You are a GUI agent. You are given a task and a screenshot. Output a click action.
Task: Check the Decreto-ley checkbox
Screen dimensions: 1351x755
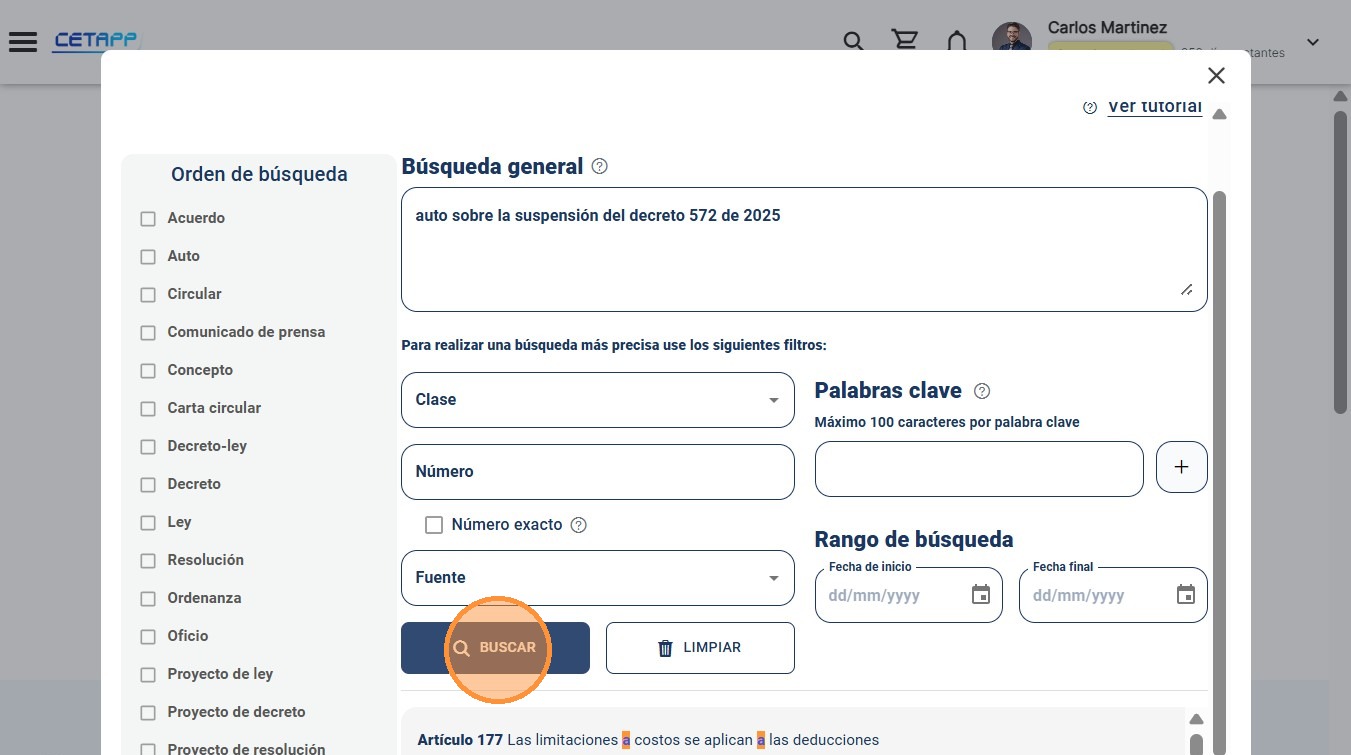(148, 447)
